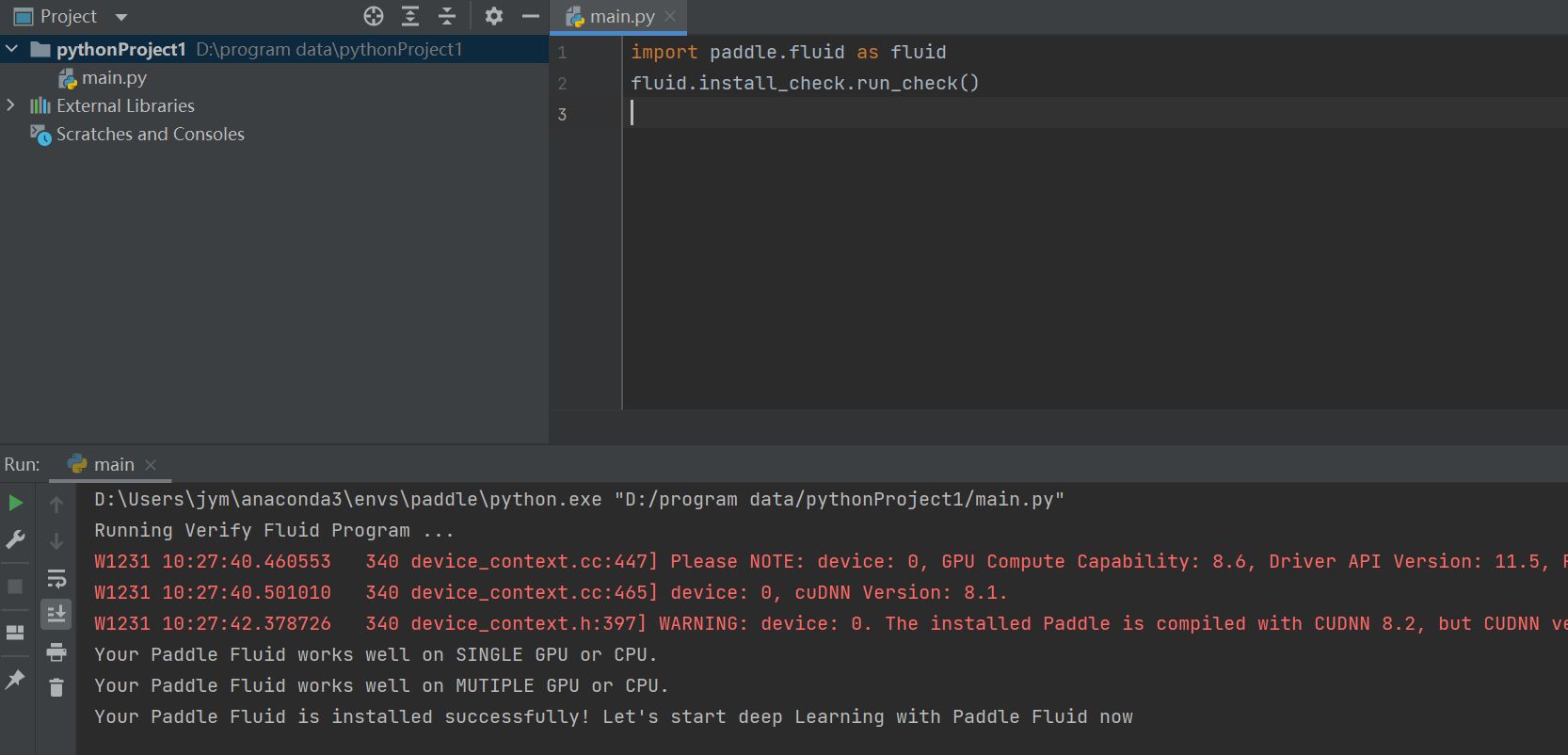Screen dimensions: 1568x755
Task: Click the path 'D:\program data\pythonProject1'
Action: tap(329, 50)
